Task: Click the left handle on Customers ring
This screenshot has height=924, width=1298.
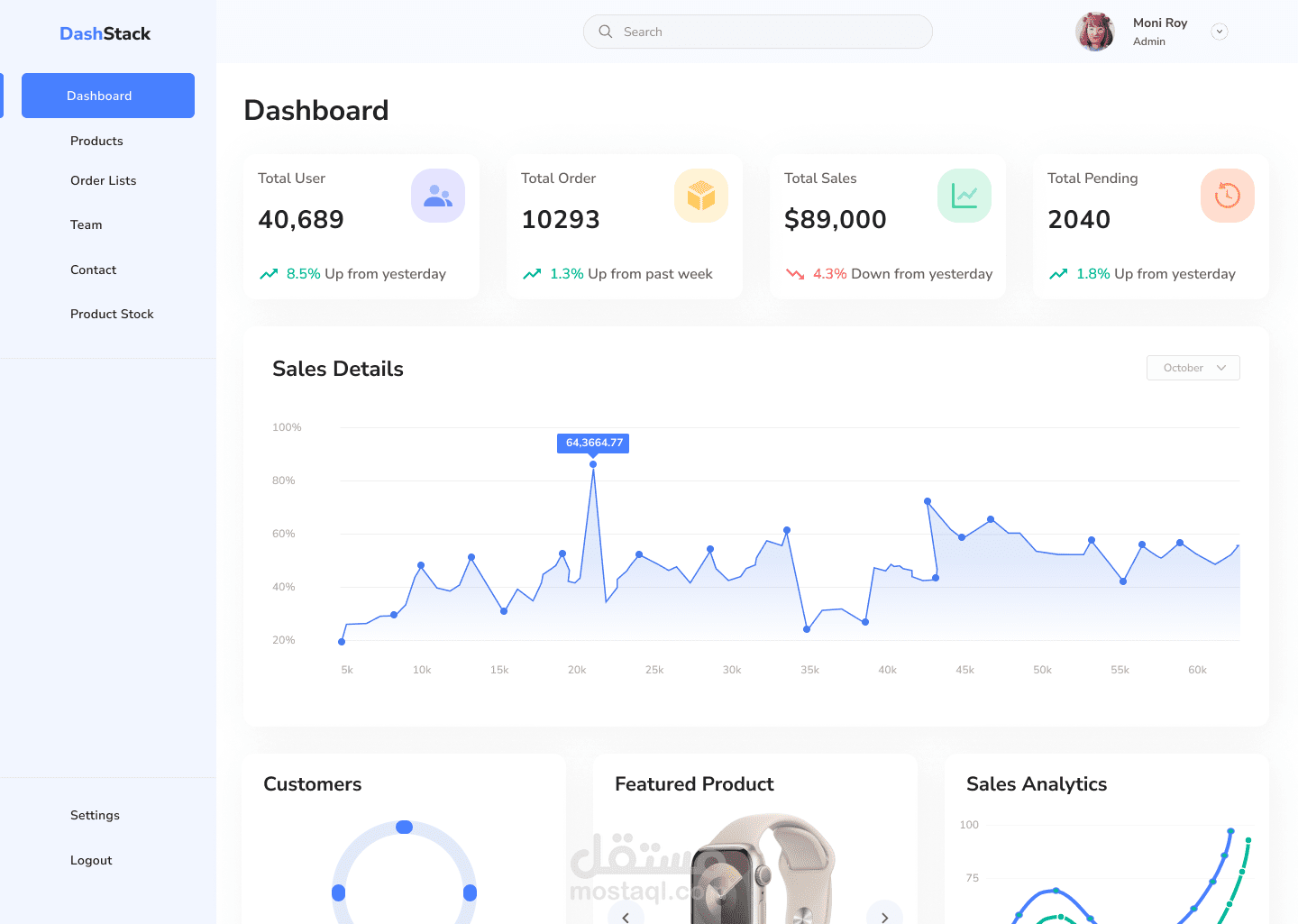Action: pos(339,892)
